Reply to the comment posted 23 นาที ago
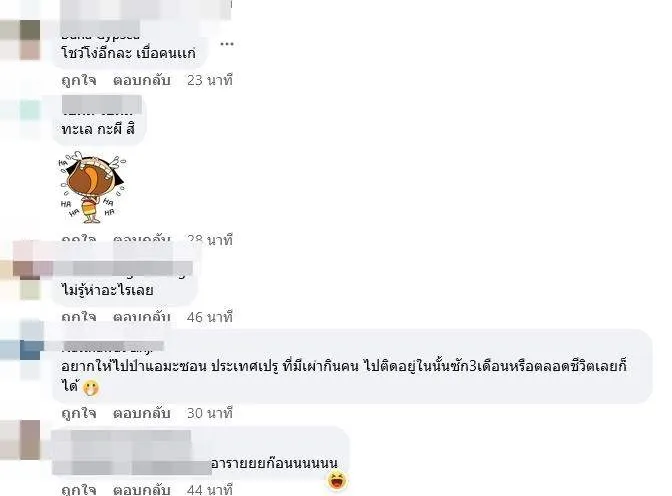The width and height of the screenshot is (672, 496). click(x=142, y=80)
